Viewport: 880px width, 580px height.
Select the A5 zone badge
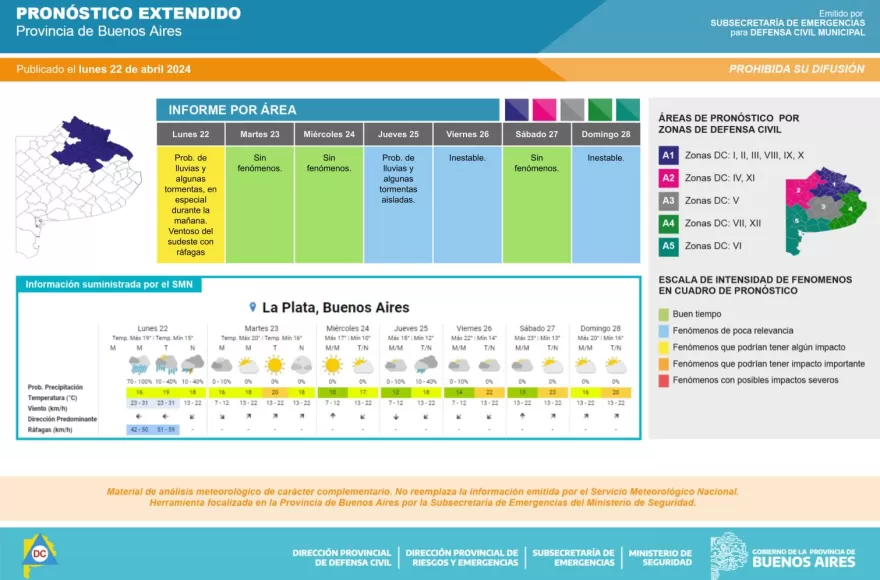pos(668,246)
